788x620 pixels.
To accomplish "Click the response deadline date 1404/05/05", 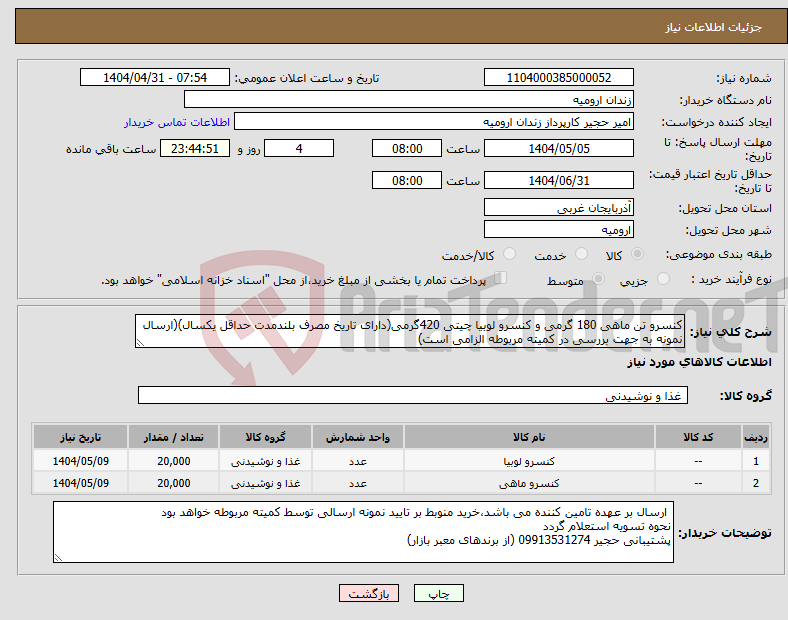I will click(558, 148).
